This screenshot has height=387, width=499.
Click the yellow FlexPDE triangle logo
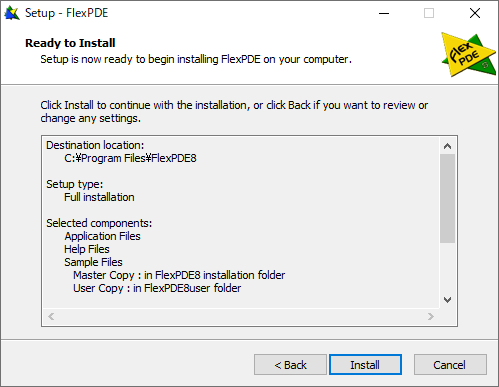click(468, 55)
